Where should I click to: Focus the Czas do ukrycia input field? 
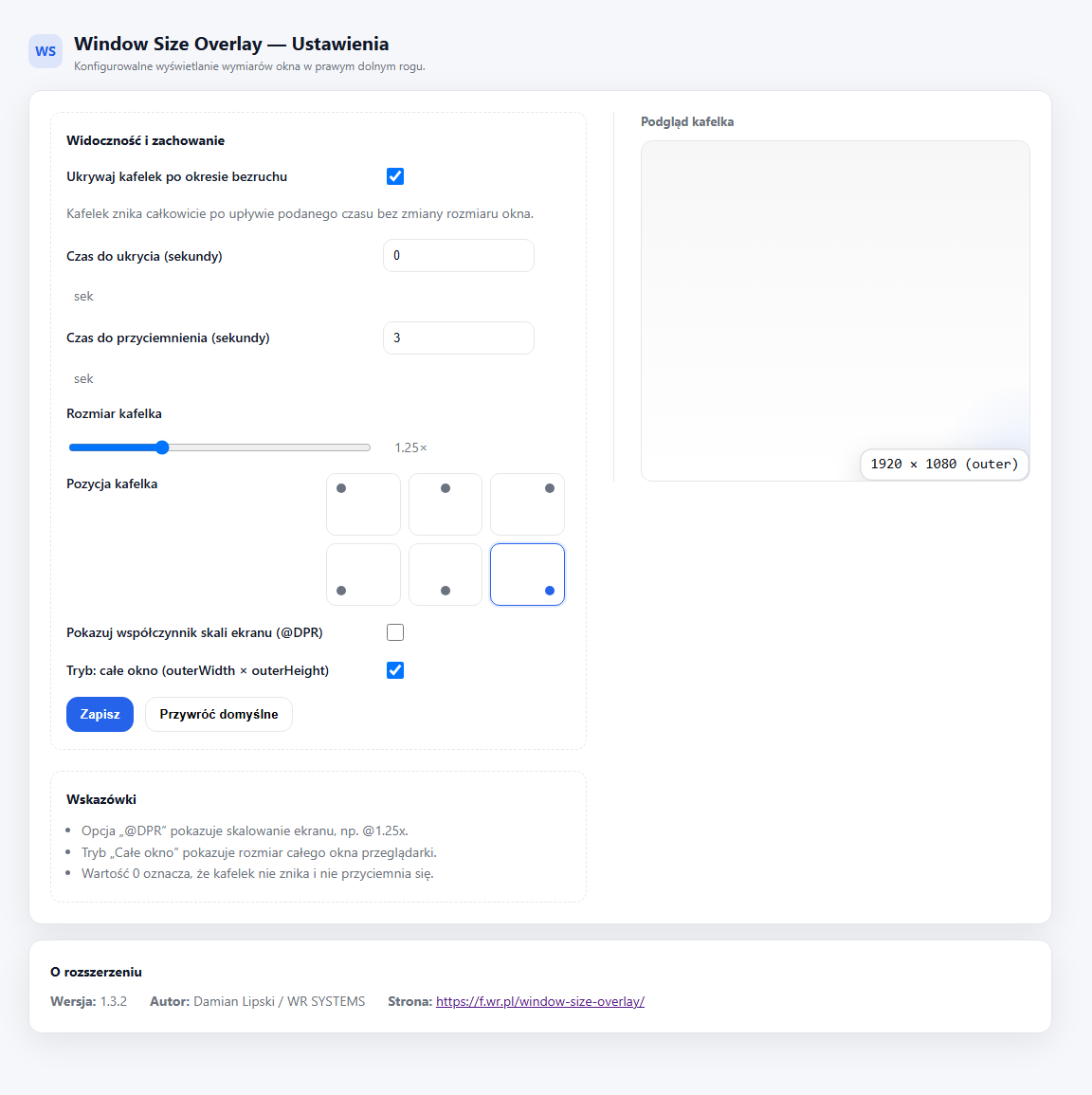coord(459,256)
